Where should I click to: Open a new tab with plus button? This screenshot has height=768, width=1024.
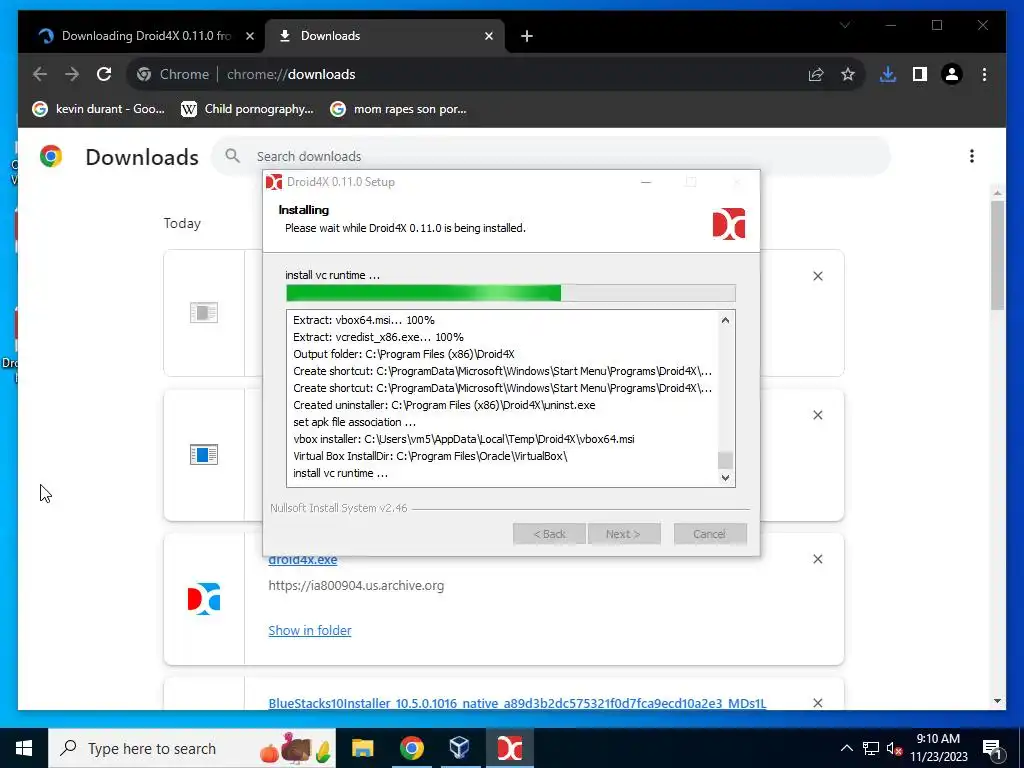tap(527, 37)
